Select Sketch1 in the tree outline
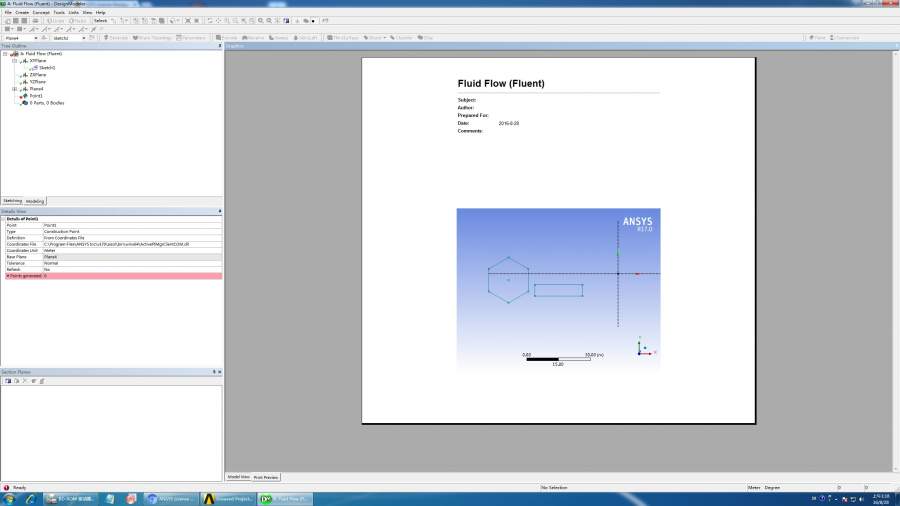Image resolution: width=900 pixels, height=506 pixels. coord(47,68)
